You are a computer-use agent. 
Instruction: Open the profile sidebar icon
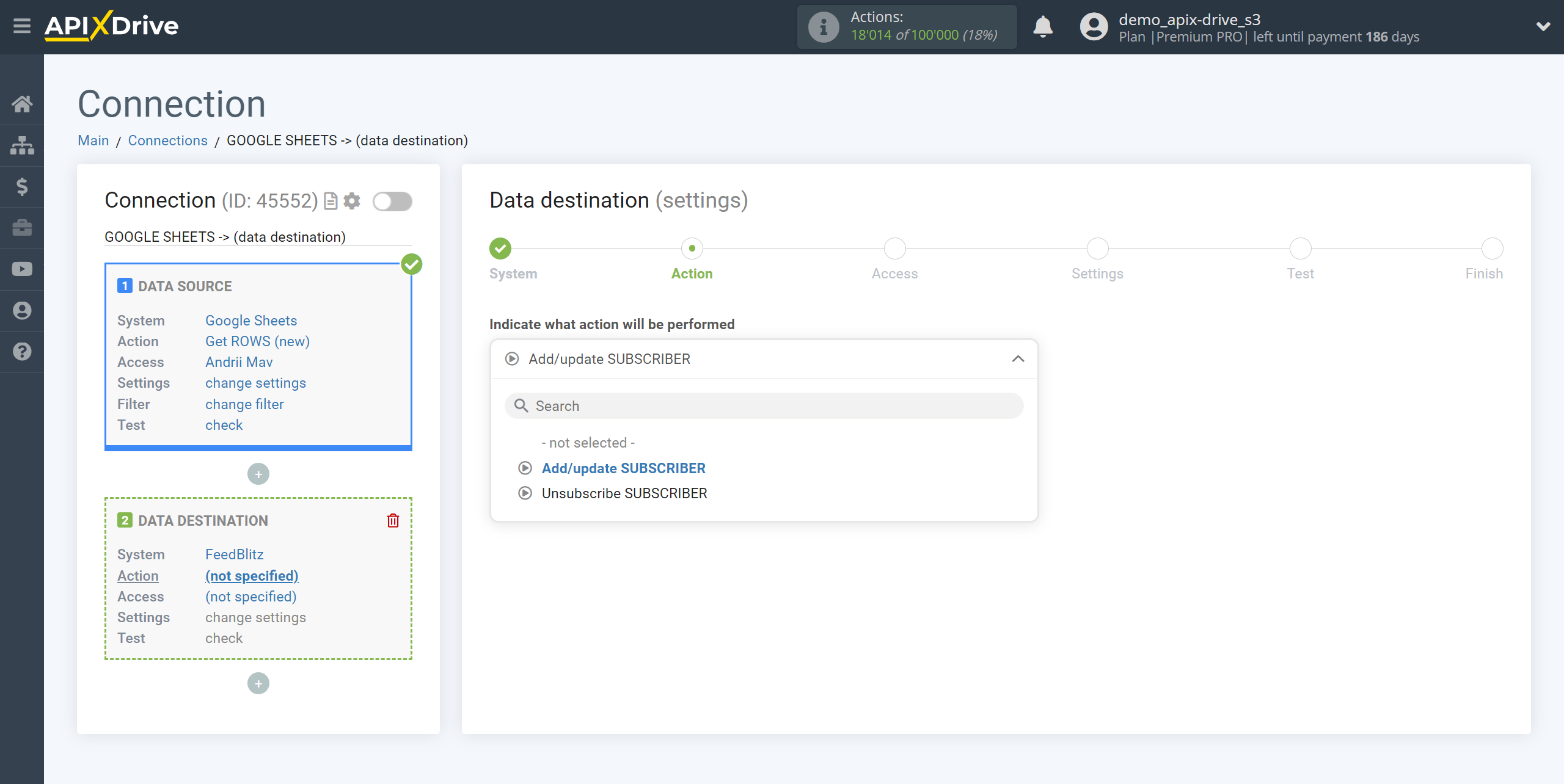22,310
